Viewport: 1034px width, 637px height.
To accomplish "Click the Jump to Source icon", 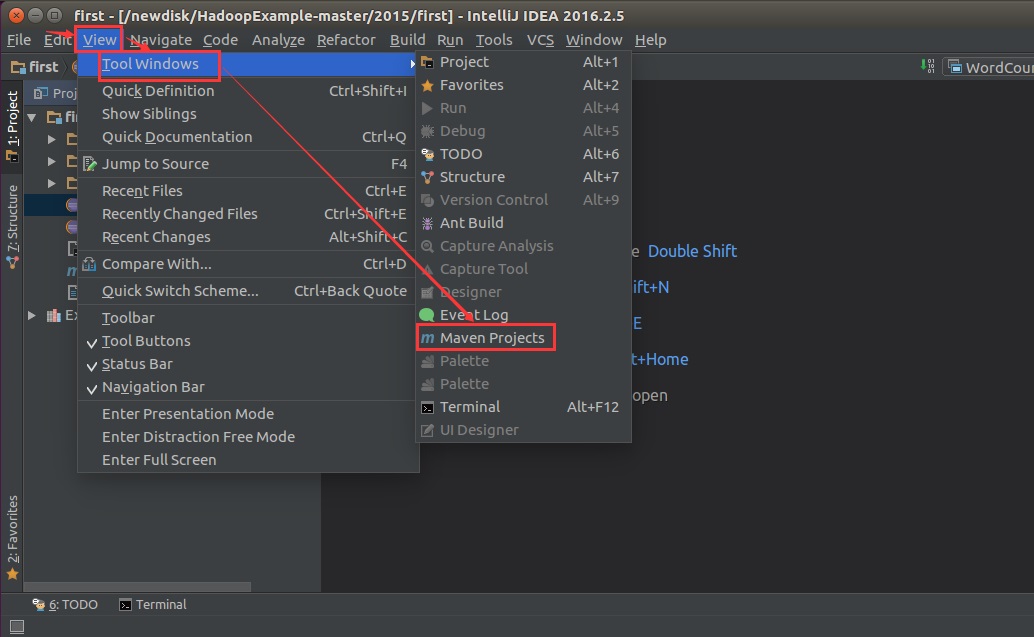I will tap(90, 164).
